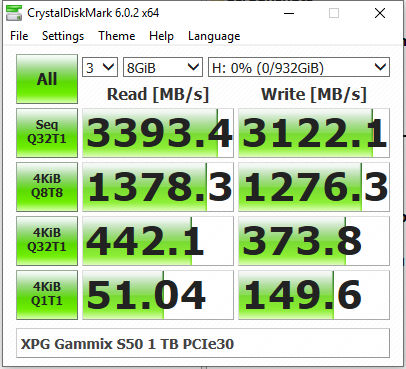Click the CrystalDiskMark app icon in title bar
The width and height of the screenshot is (406, 369).
pyautogui.click(x=14, y=13)
